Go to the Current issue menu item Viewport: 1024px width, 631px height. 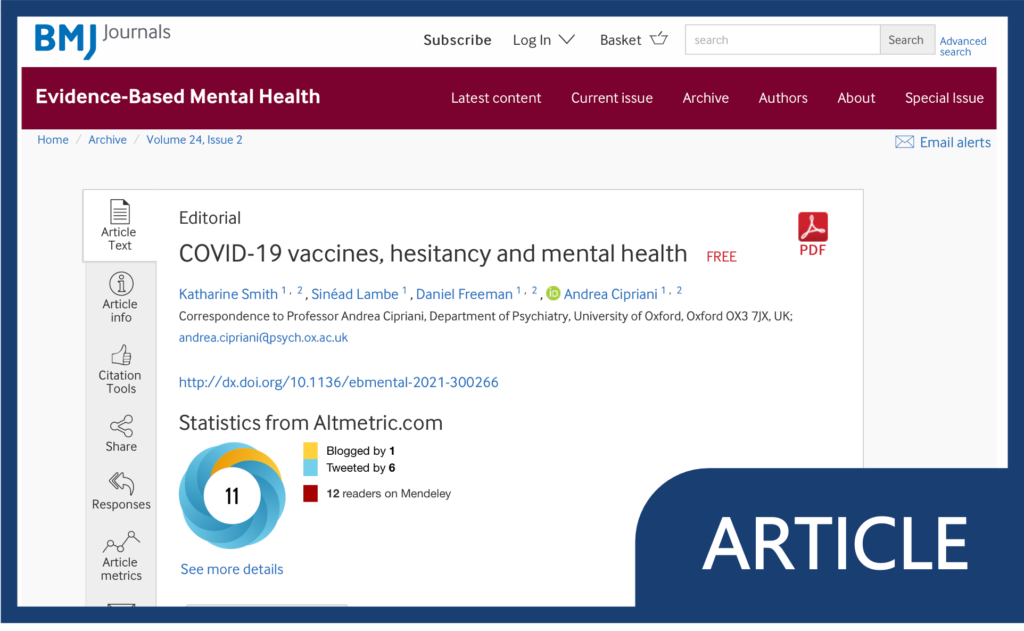pyautogui.click(x=611, y=98)
